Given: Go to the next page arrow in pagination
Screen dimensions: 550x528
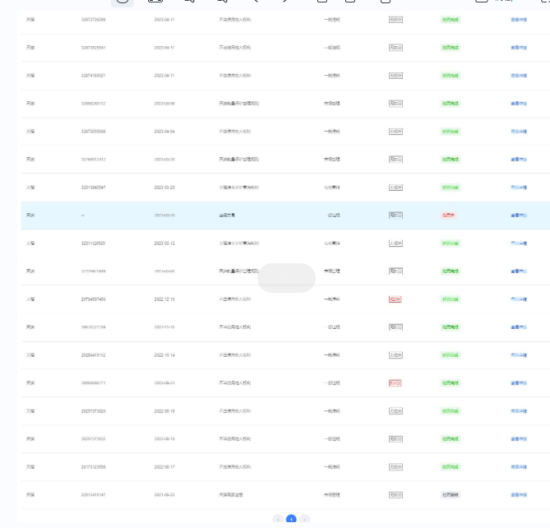Looking at the screenshot, I should coord(304,519).
